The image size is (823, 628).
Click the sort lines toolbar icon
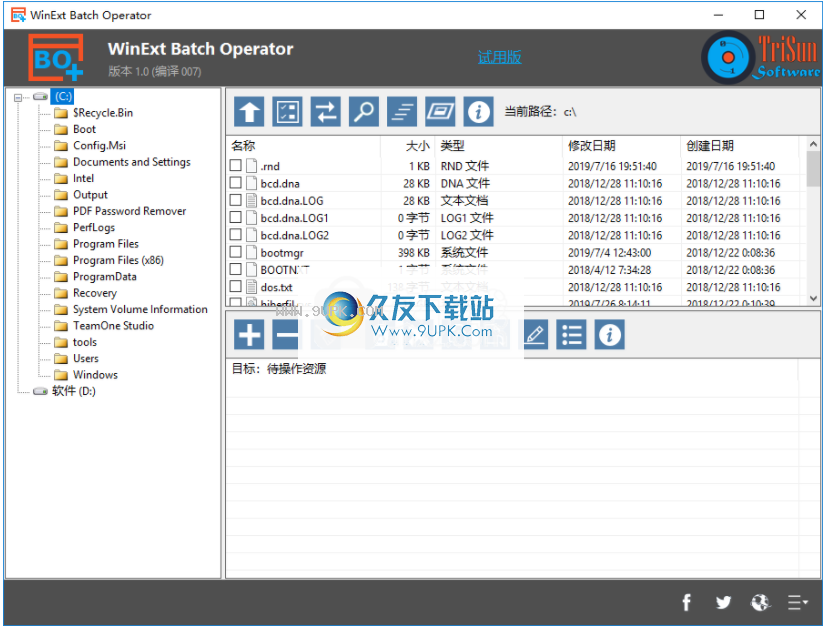click(x=402, y=111)
